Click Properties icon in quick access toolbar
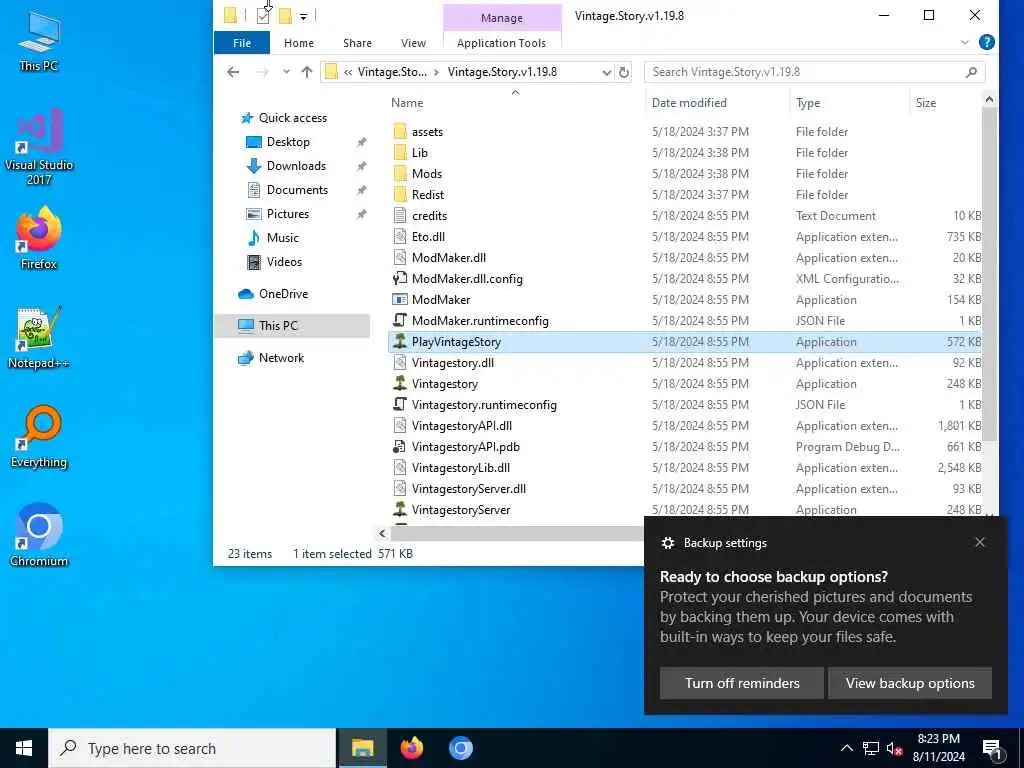 coord(263,15)
